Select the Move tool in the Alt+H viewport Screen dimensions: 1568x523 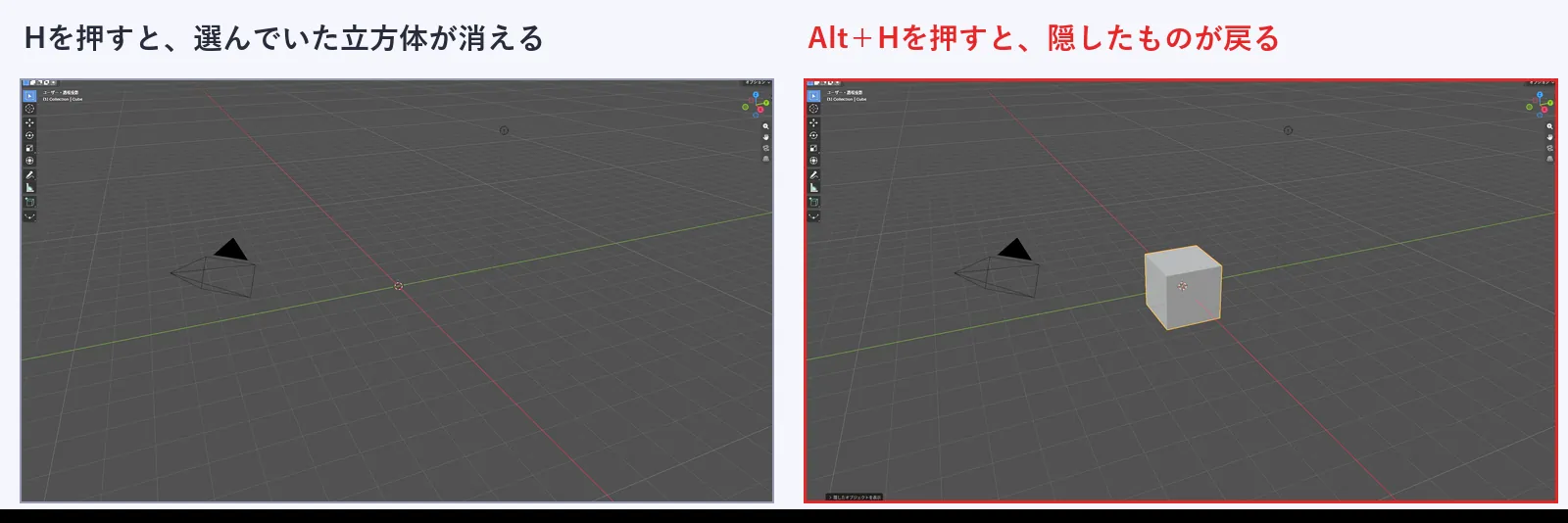click(813, 123)
